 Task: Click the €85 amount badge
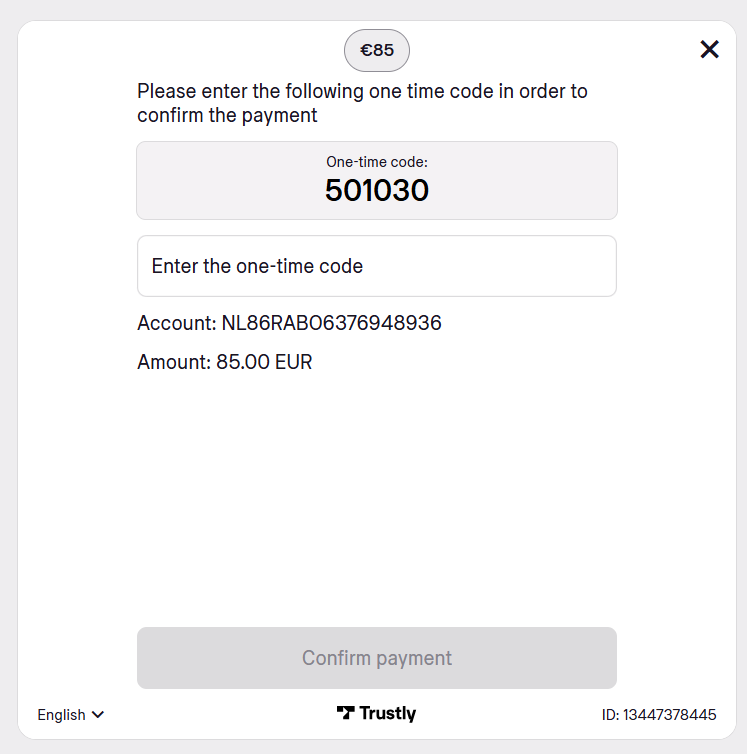click(377, 50)
